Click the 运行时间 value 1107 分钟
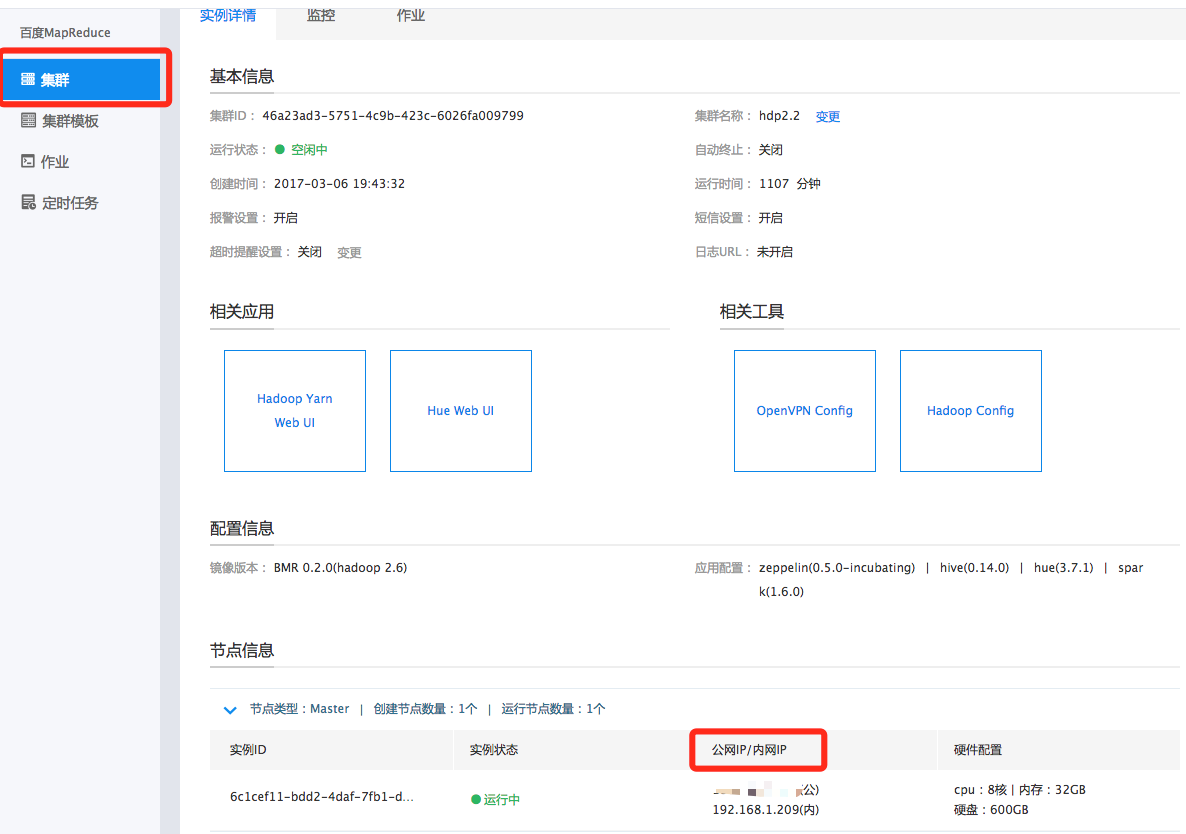The height and width of the screenshot is (834, 1186). (790, 184)
